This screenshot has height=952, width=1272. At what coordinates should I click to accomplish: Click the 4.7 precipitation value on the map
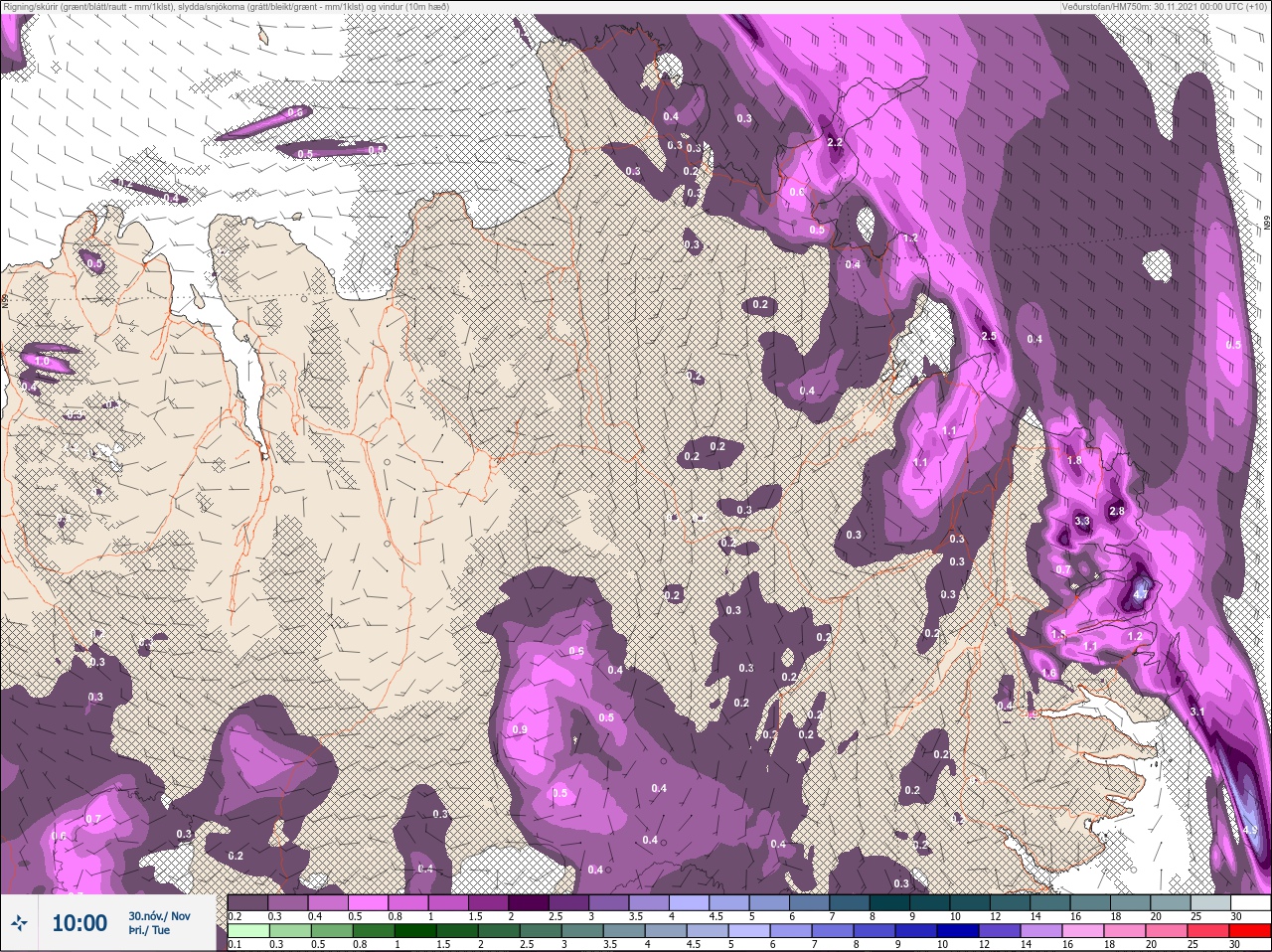click(1140, 595)
